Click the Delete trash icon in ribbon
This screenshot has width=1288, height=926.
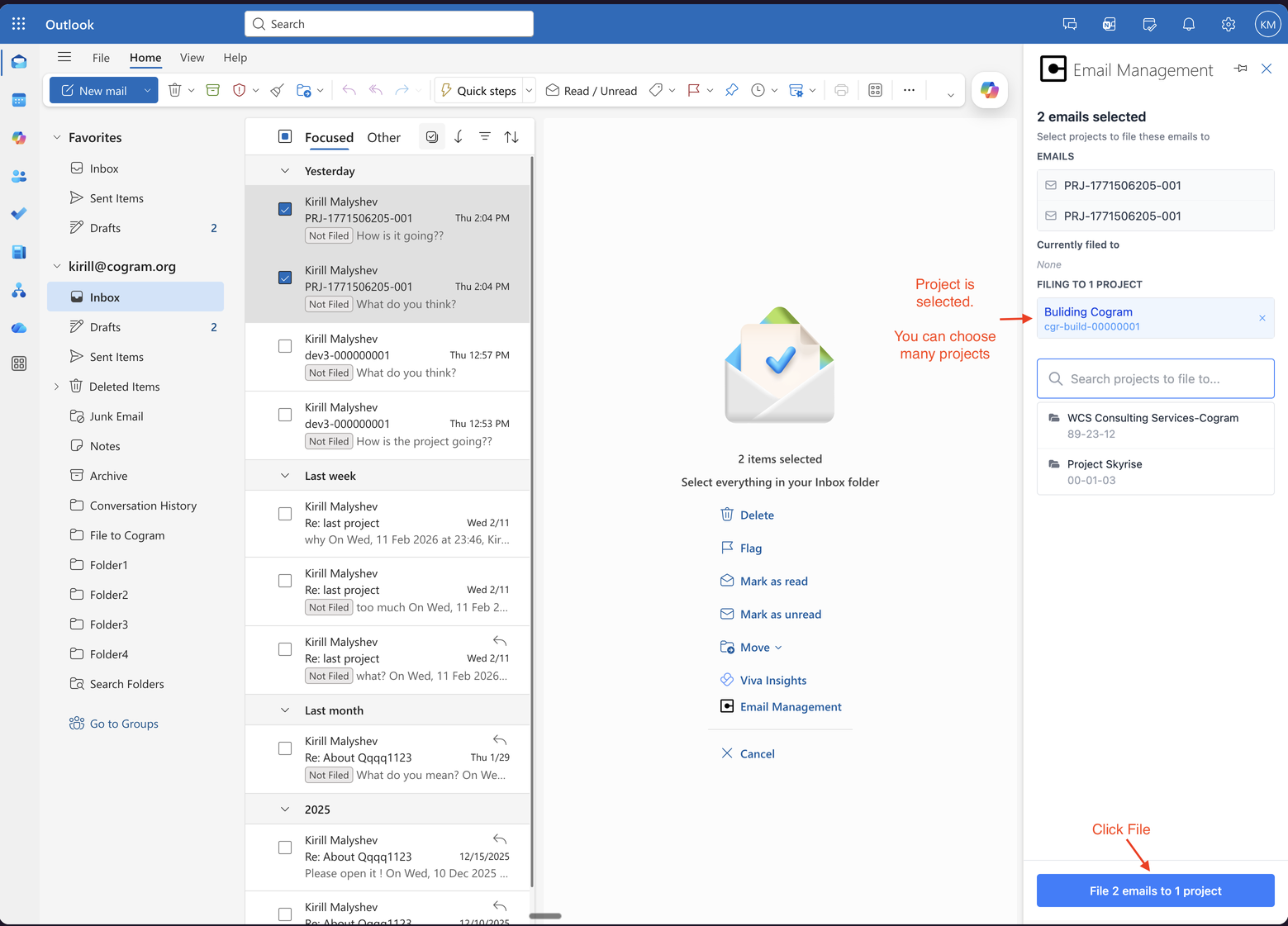[174, 90]
